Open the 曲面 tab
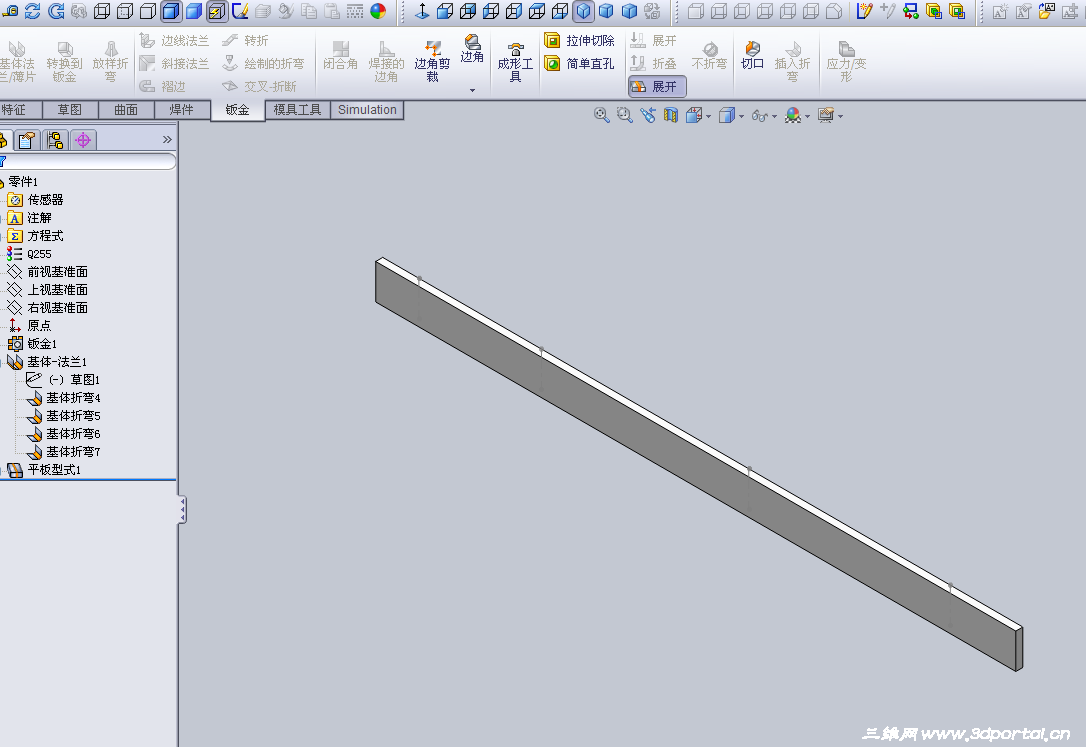Image resolution: width=1086 pixels, height=747 pixels. pos(125,109)
